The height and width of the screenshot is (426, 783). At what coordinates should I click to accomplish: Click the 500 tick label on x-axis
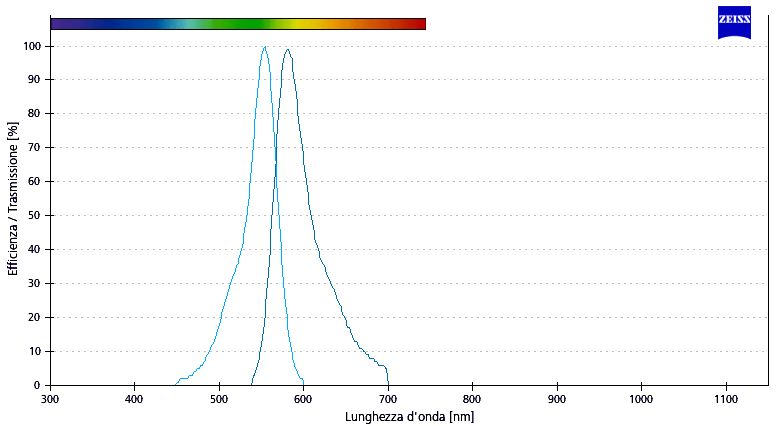click(x=219, y=398)
